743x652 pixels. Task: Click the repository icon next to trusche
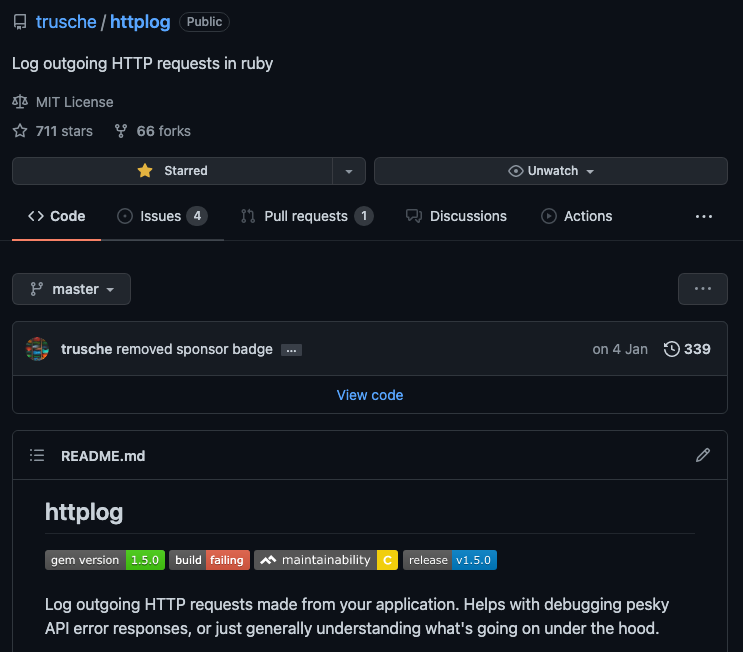tap(20, 22)
